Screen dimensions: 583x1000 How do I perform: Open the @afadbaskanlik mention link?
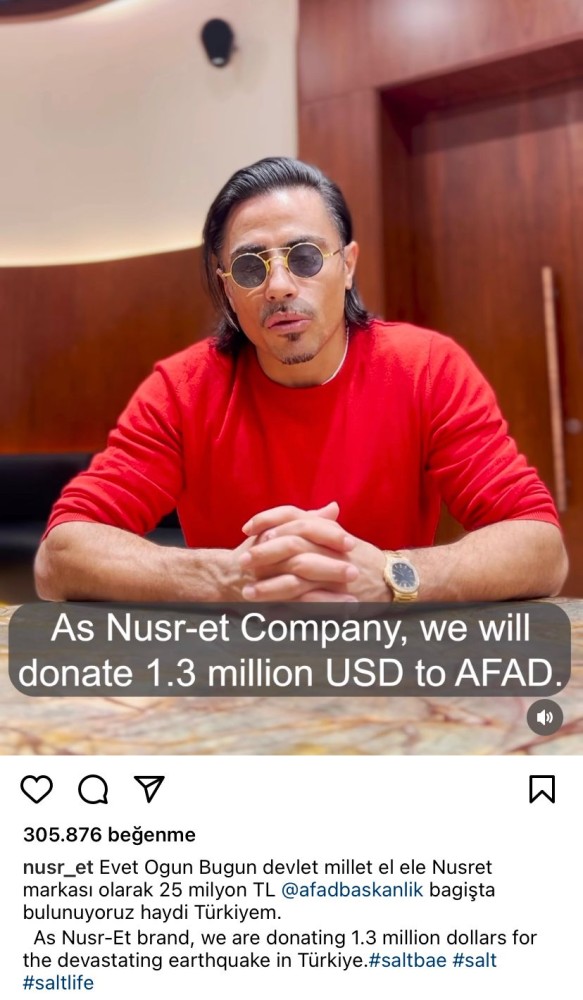pos(352,890)
